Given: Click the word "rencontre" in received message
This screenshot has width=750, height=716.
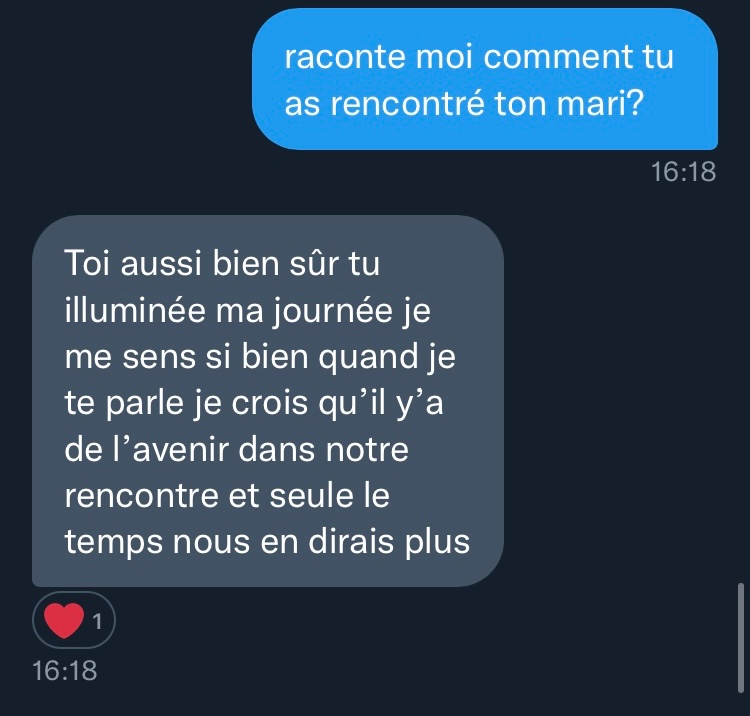Looking at the screenshot, I should click(x=142, y=496).
